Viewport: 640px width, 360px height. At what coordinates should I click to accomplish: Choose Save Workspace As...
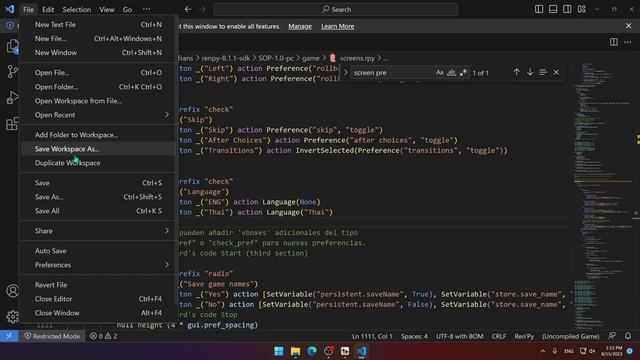pyautogui.click(x=98, y=149)
